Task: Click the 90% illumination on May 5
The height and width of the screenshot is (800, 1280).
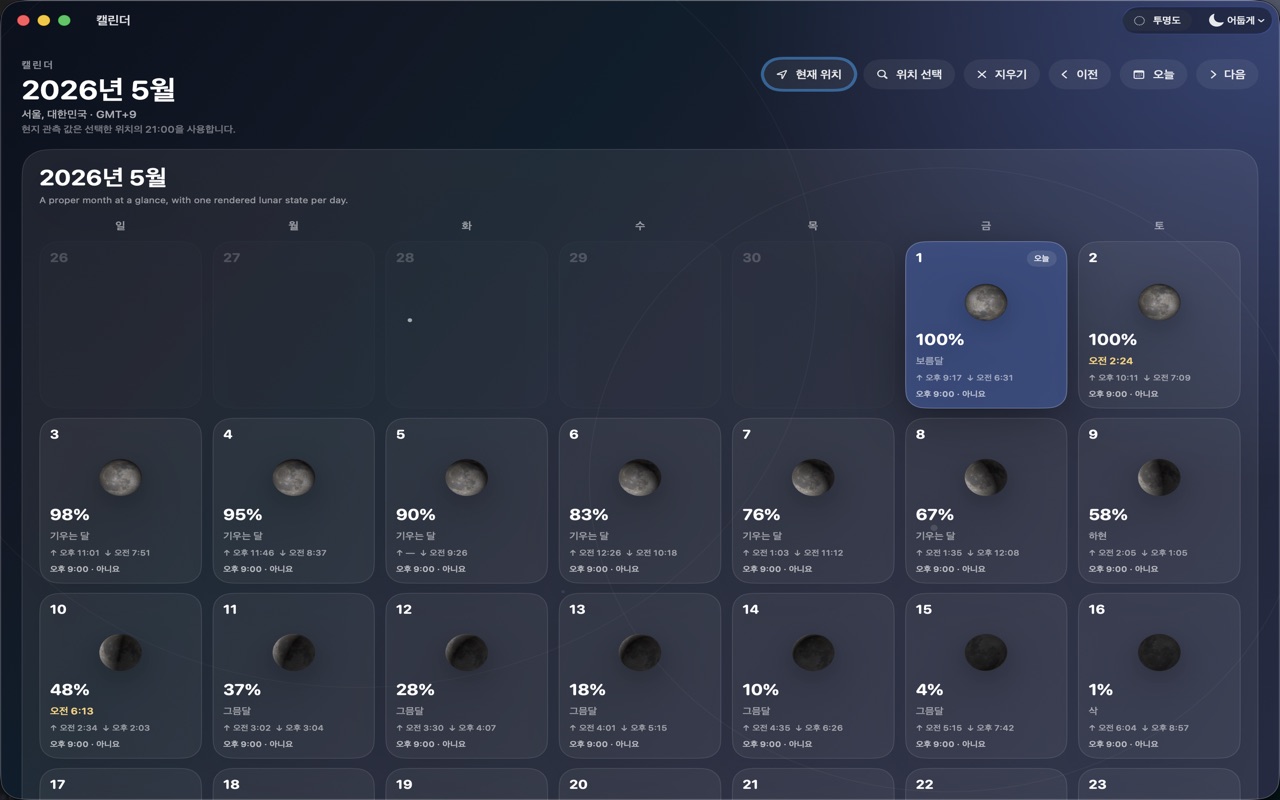Action: tap(416, 515)
